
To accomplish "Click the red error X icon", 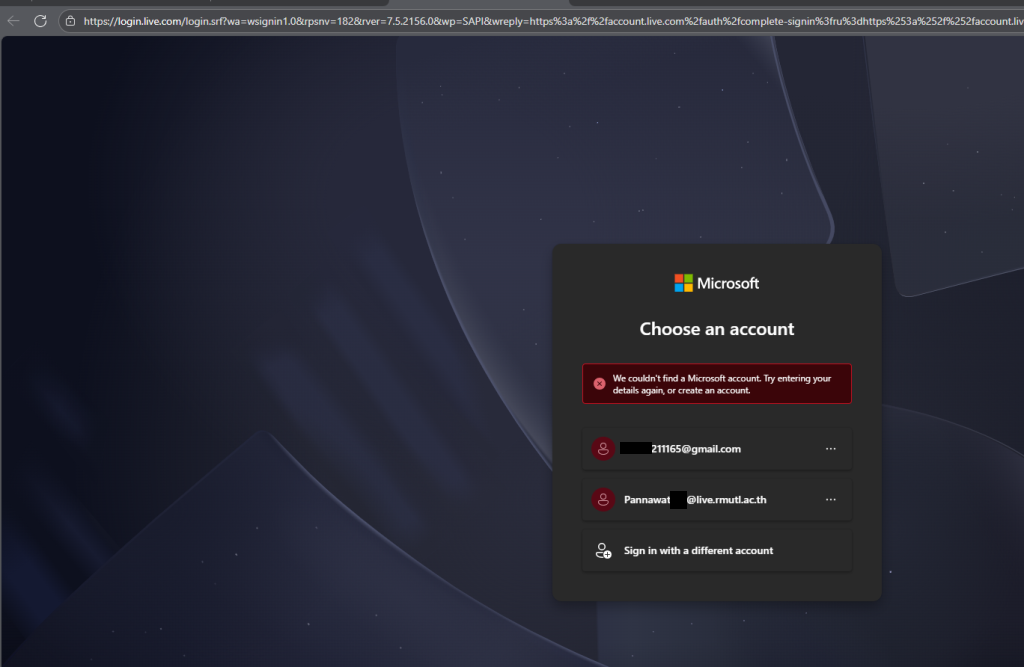I will tap(599, 383).
